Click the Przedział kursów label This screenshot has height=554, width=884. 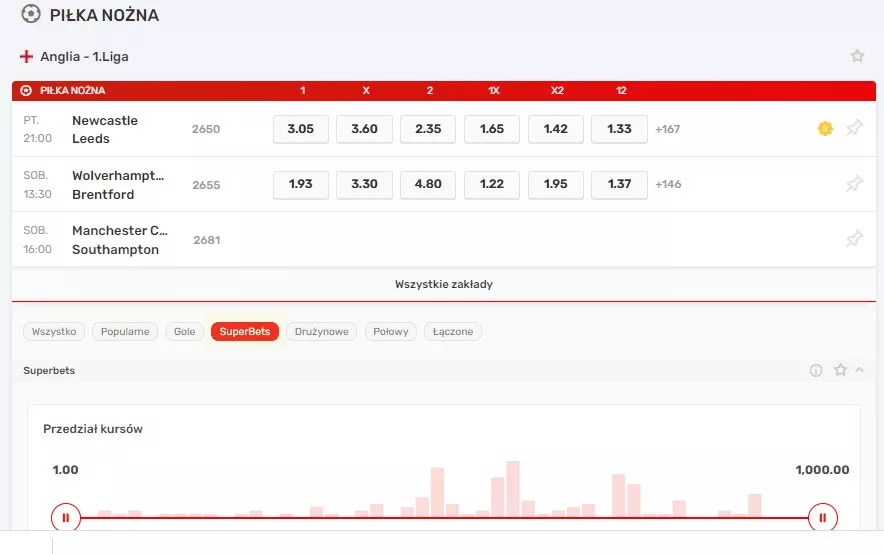[93, 429]
